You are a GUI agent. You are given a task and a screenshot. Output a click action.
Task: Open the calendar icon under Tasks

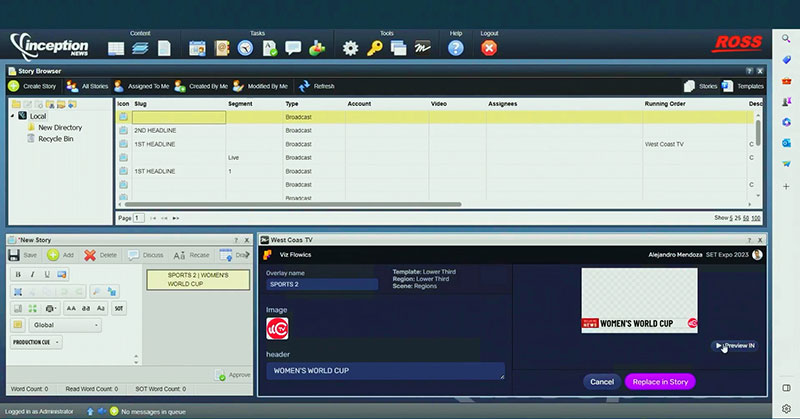197,48
